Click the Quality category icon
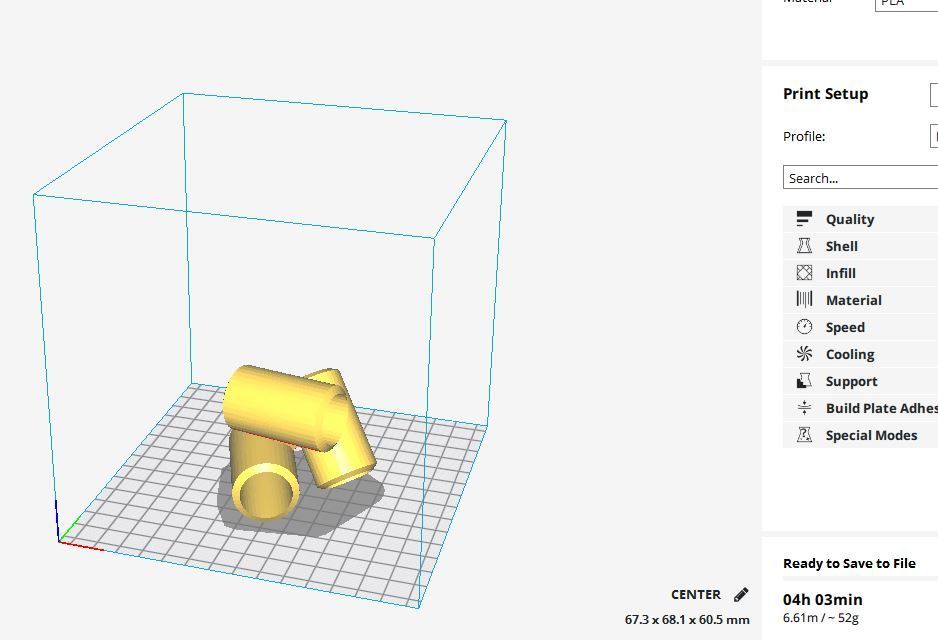Image resolution: width=938 pixels, height=640 pixels. pos(804,219)
